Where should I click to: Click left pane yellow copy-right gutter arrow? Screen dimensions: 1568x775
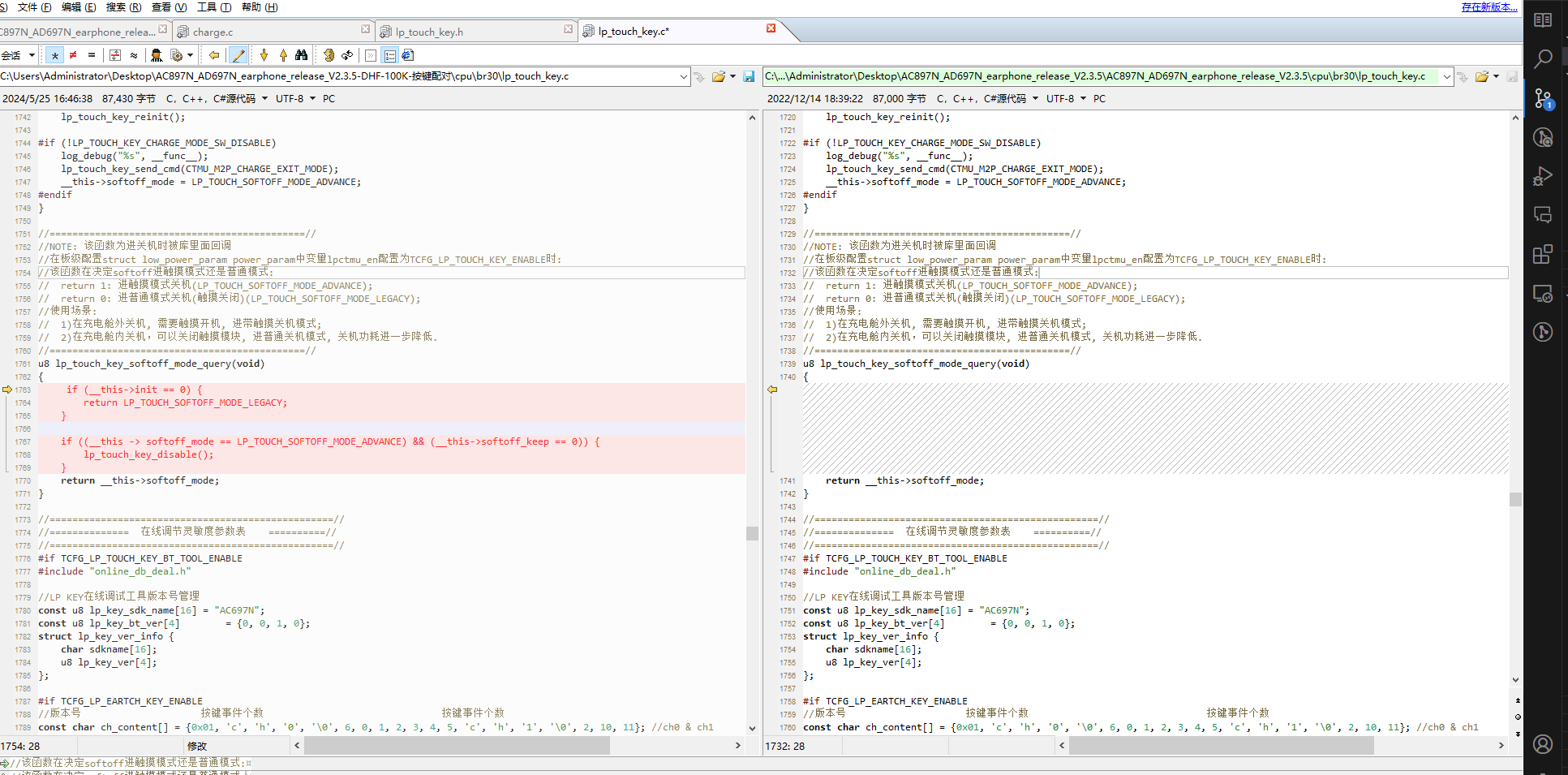7,390
